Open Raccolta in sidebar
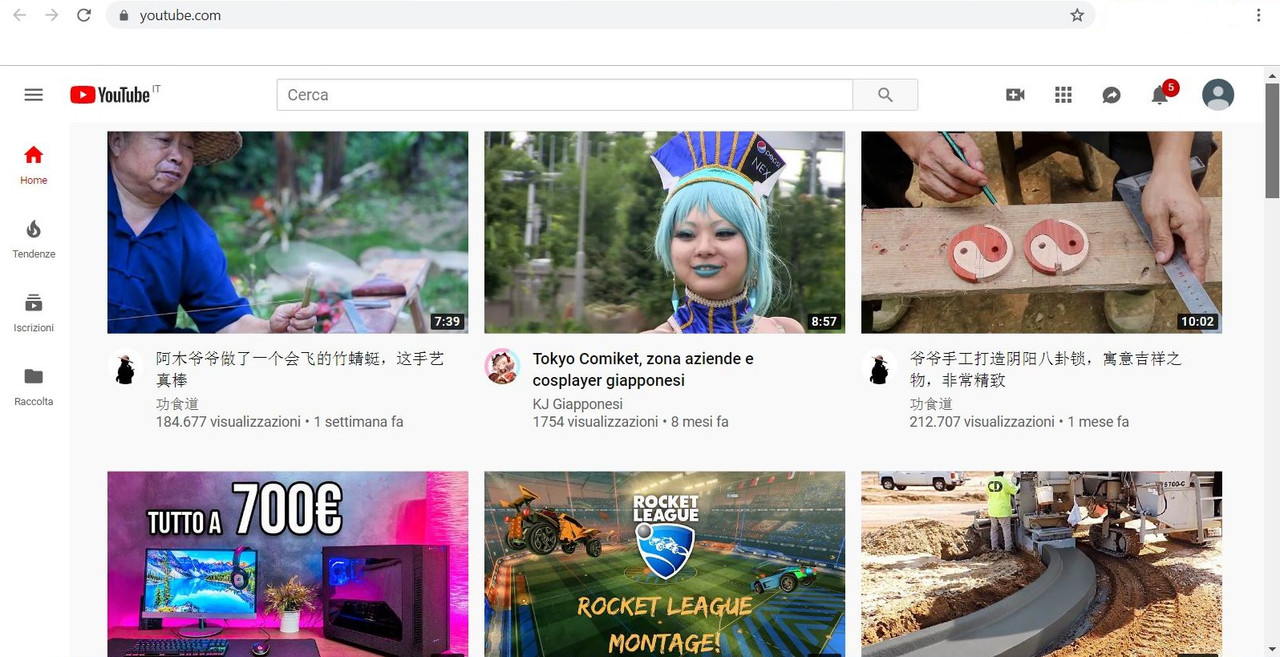Image resolution: width=1280 pixels, height=657 pixels. (33, 387)
